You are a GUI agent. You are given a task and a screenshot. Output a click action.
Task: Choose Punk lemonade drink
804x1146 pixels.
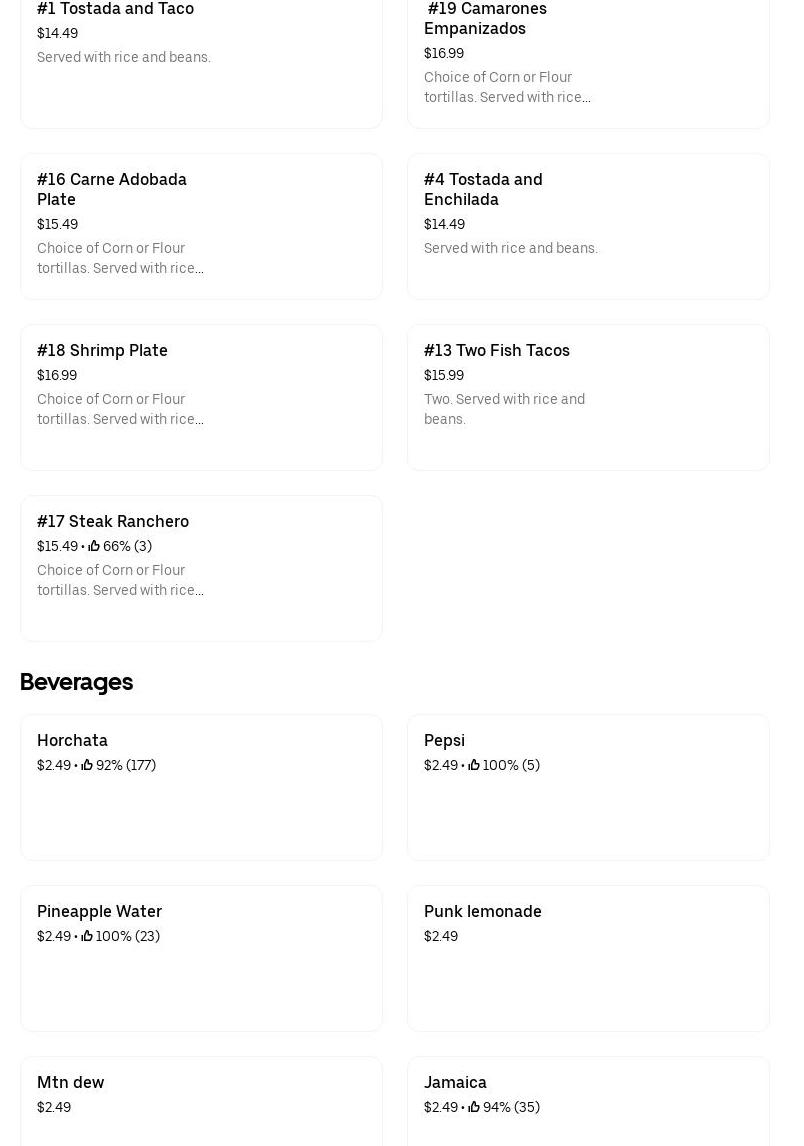[x=588, y=958]
